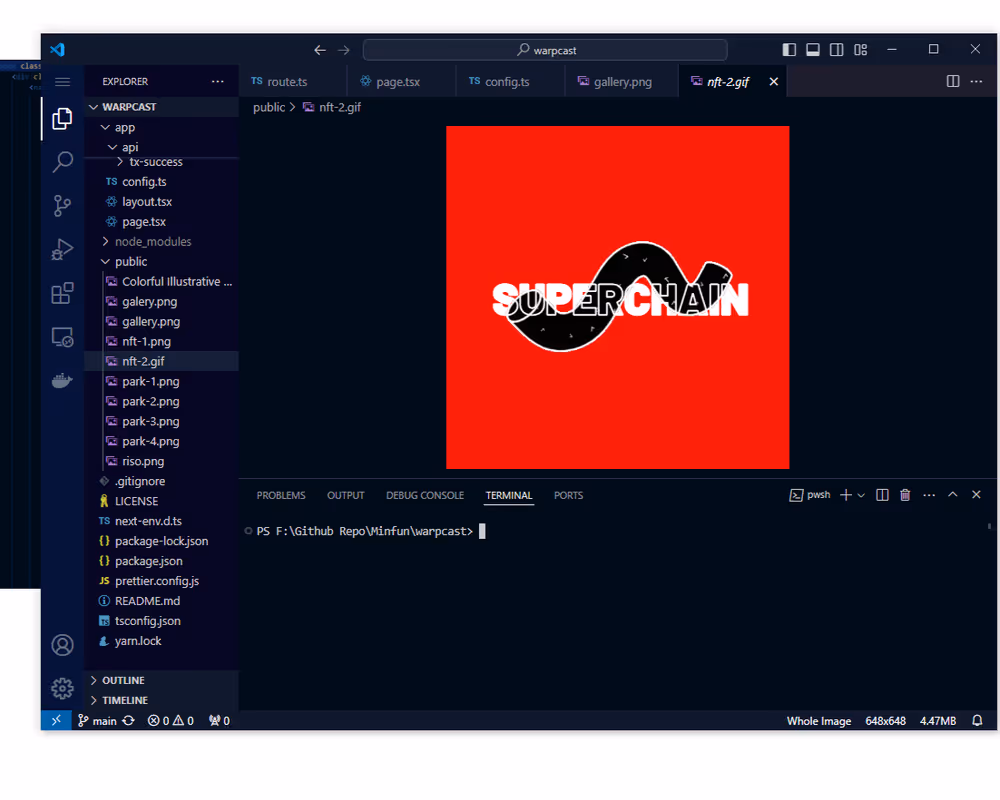This screenshot has width=1000, height=800.
Task: Toggle the panel visibility layout button
Action: (813, 50)
